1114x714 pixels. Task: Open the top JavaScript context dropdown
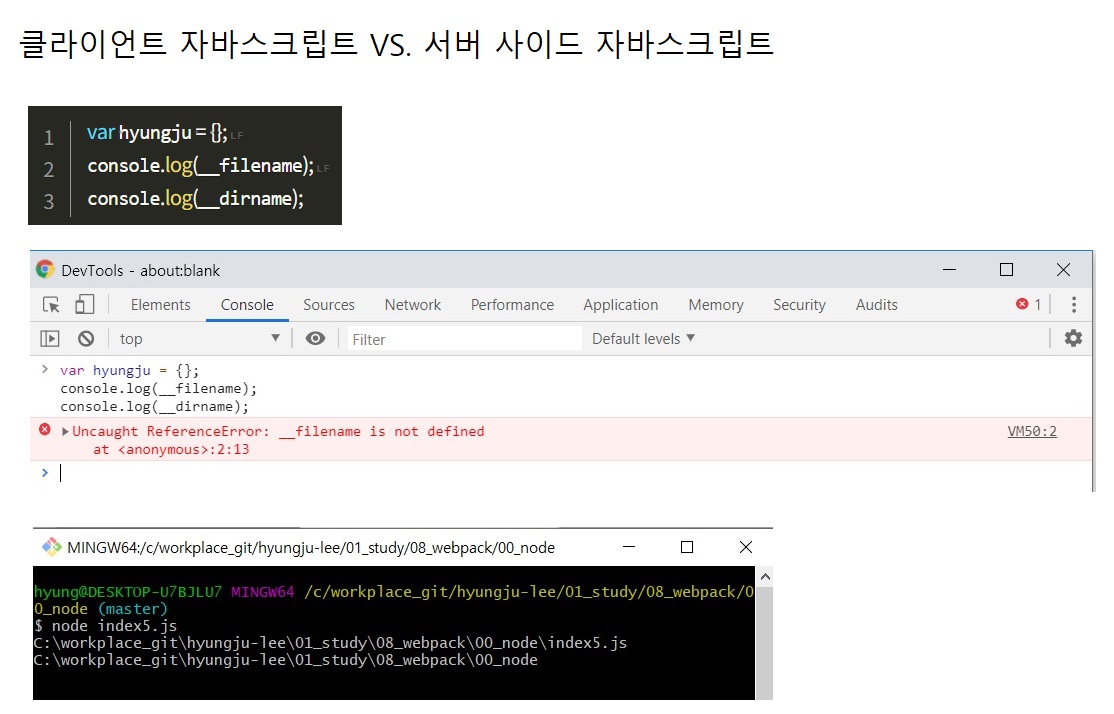click(x=200, y=339)
